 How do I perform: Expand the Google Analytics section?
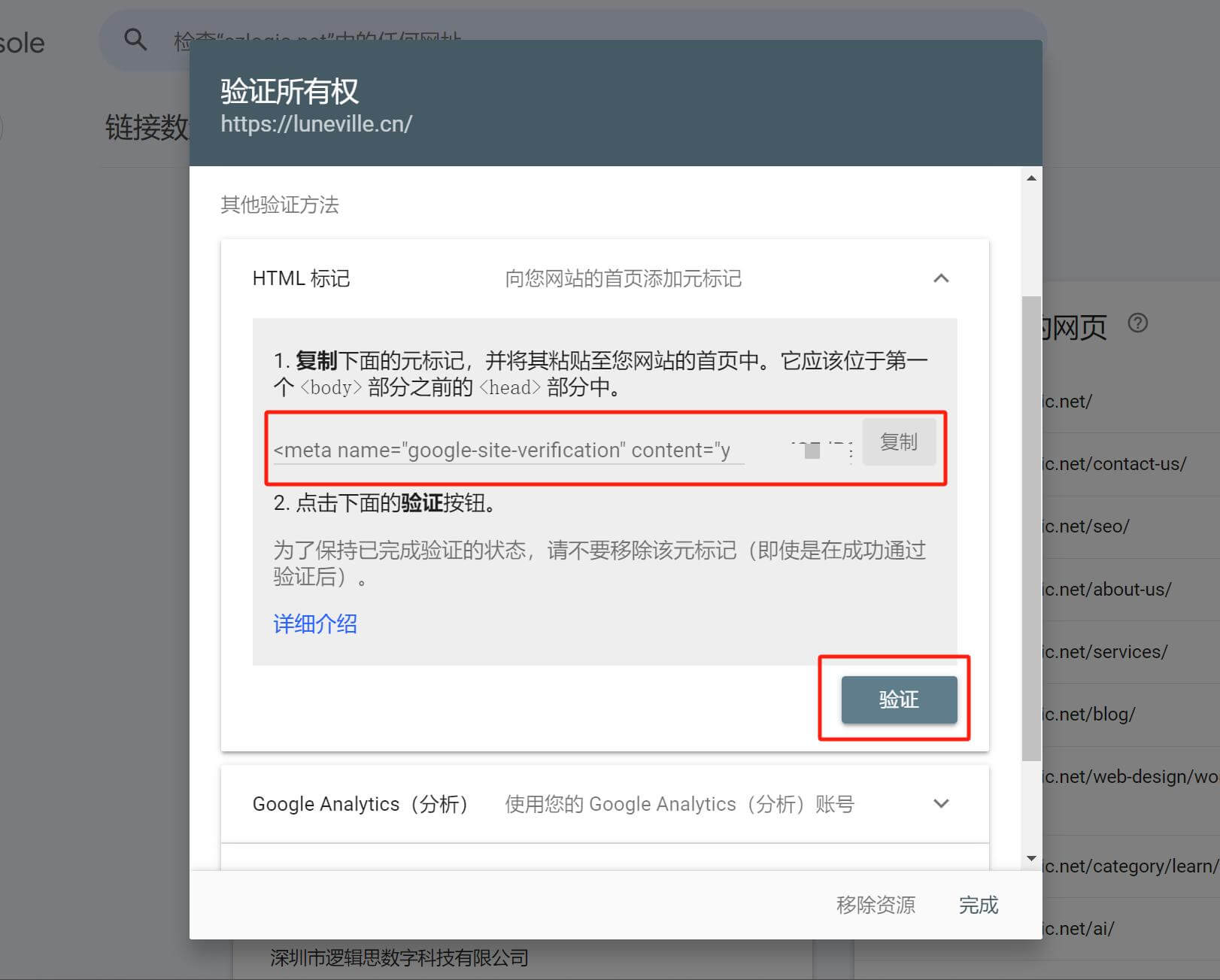coord(942,803)
